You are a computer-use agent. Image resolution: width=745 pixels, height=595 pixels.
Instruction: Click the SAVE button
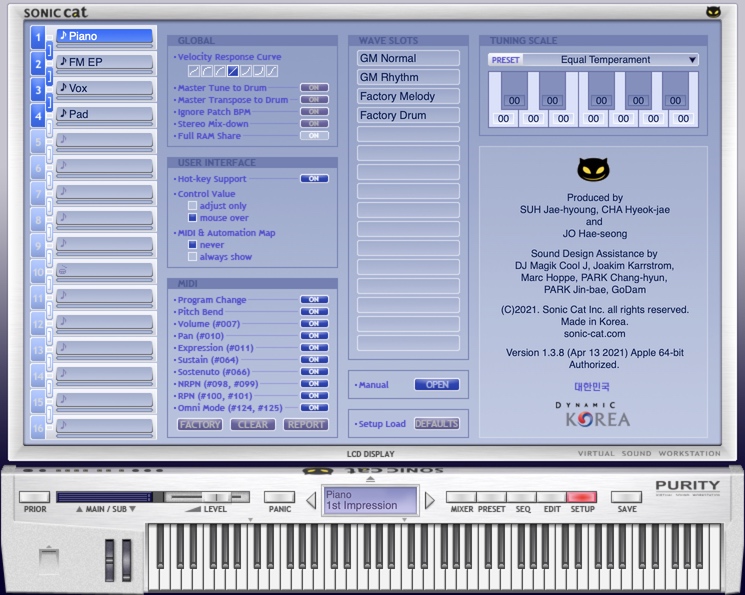tap(626, 497)
